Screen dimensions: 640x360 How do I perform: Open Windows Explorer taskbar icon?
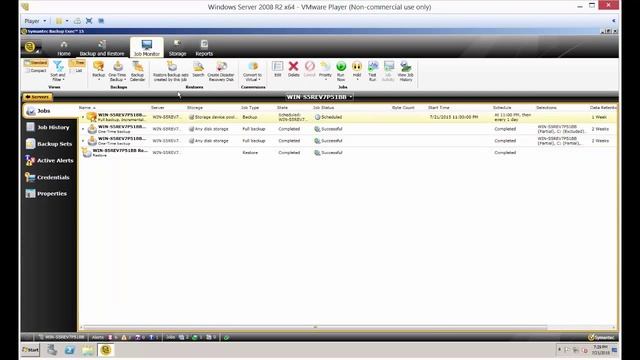(x=88, y=350)
